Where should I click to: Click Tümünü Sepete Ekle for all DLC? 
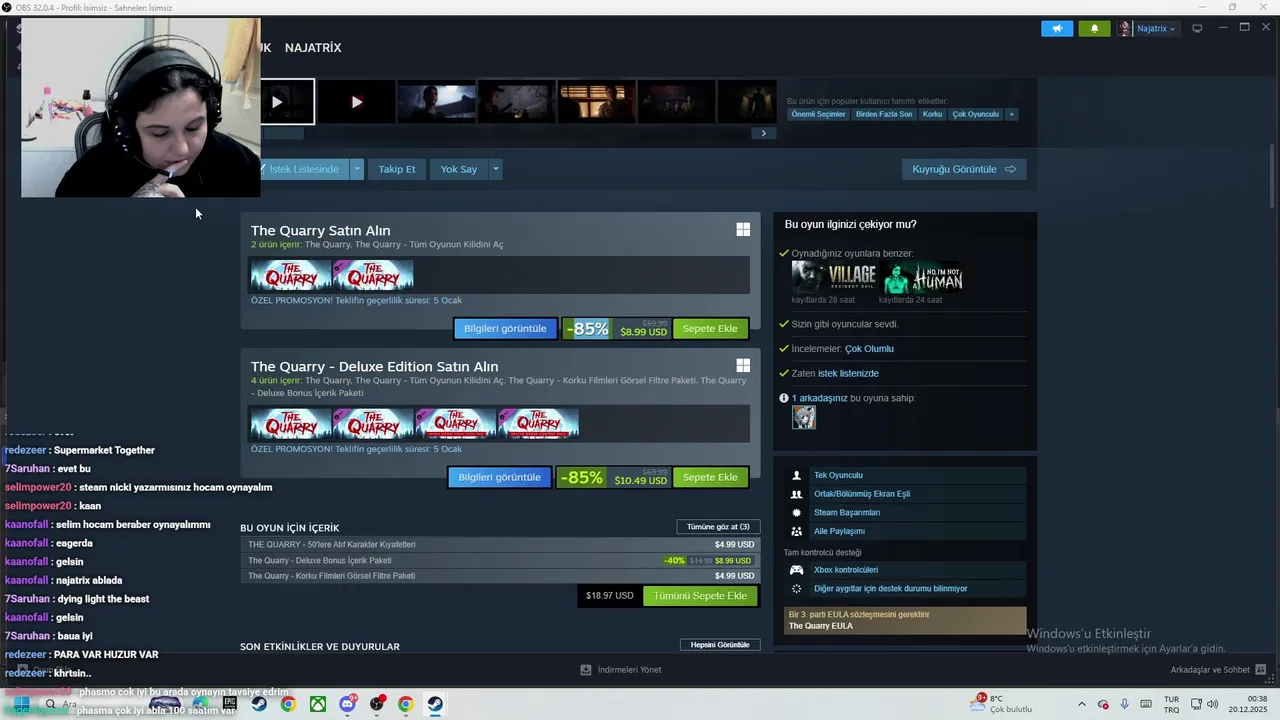(x=700, y=596)
